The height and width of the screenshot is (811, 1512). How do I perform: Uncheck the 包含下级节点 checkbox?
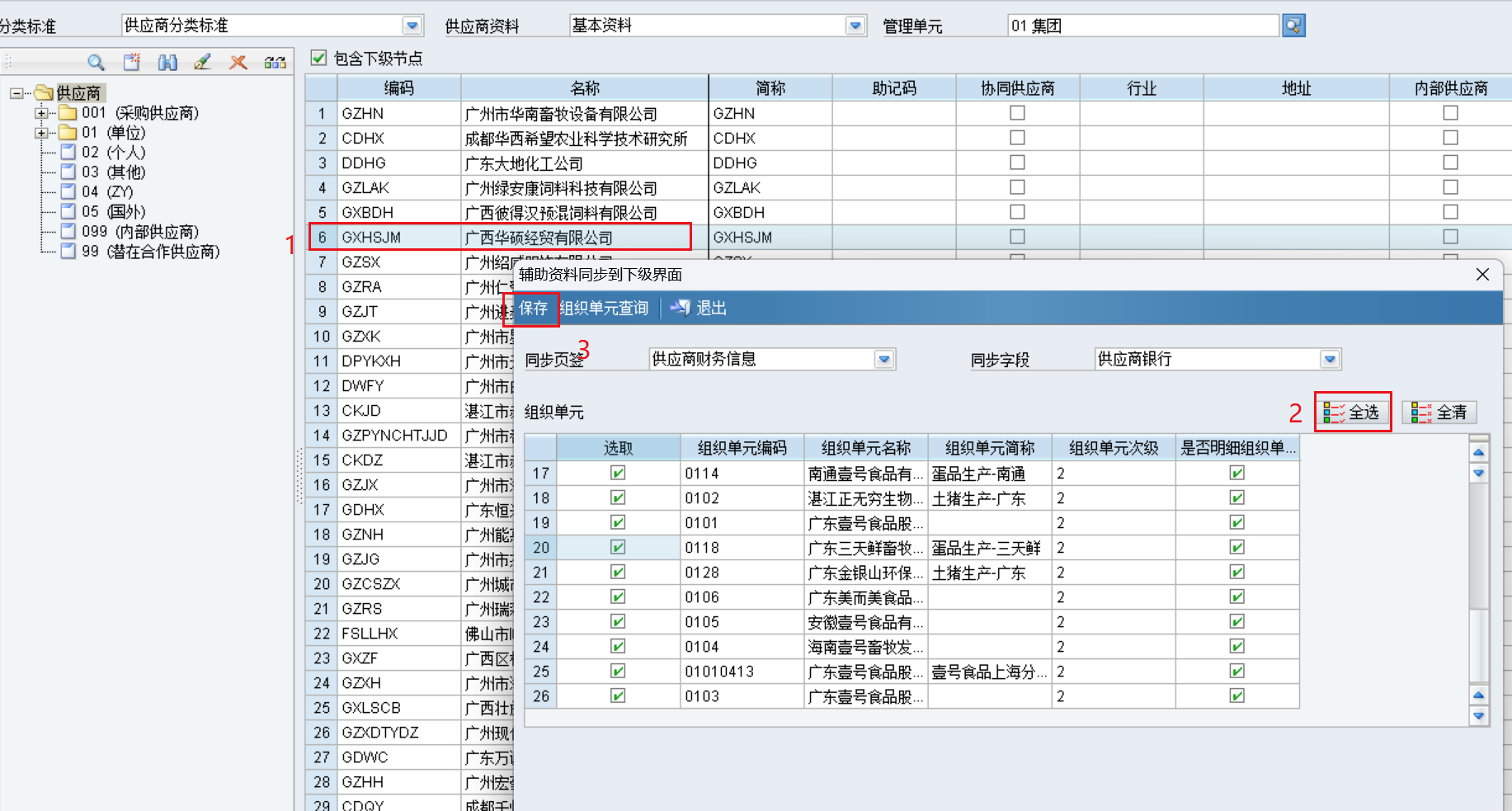click(319, 58)
